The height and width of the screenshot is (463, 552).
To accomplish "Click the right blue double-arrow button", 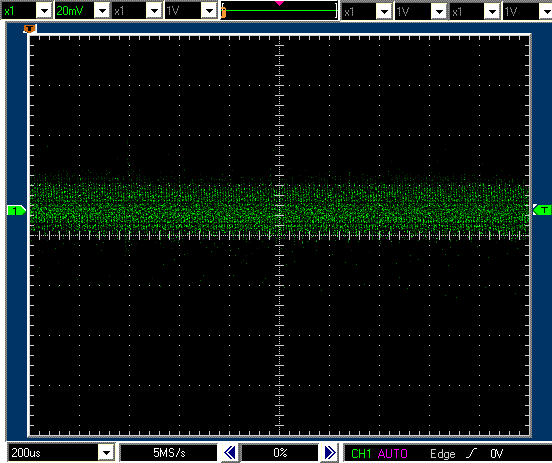I will coord(330,452).
